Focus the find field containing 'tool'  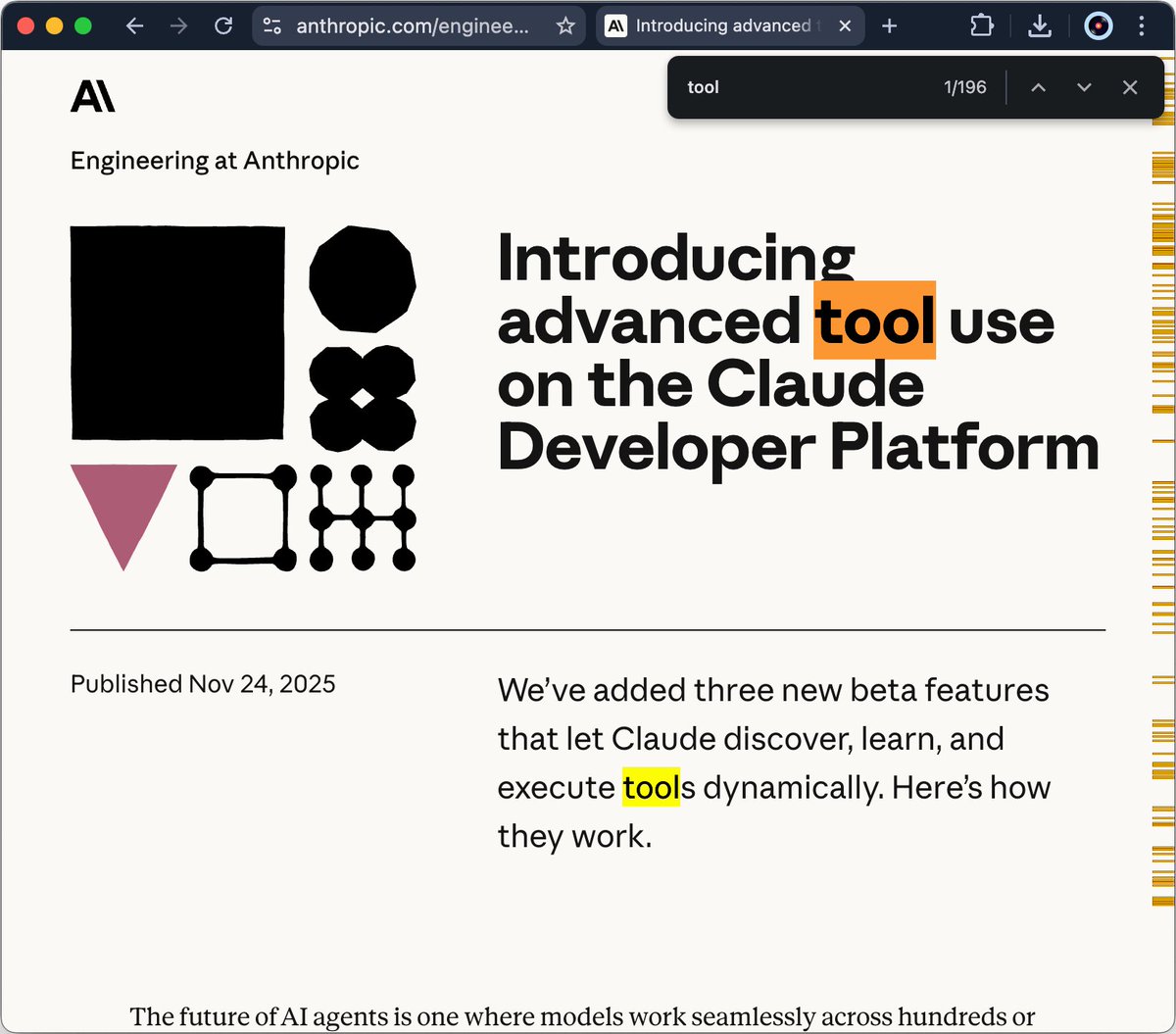tap(804, 87)
